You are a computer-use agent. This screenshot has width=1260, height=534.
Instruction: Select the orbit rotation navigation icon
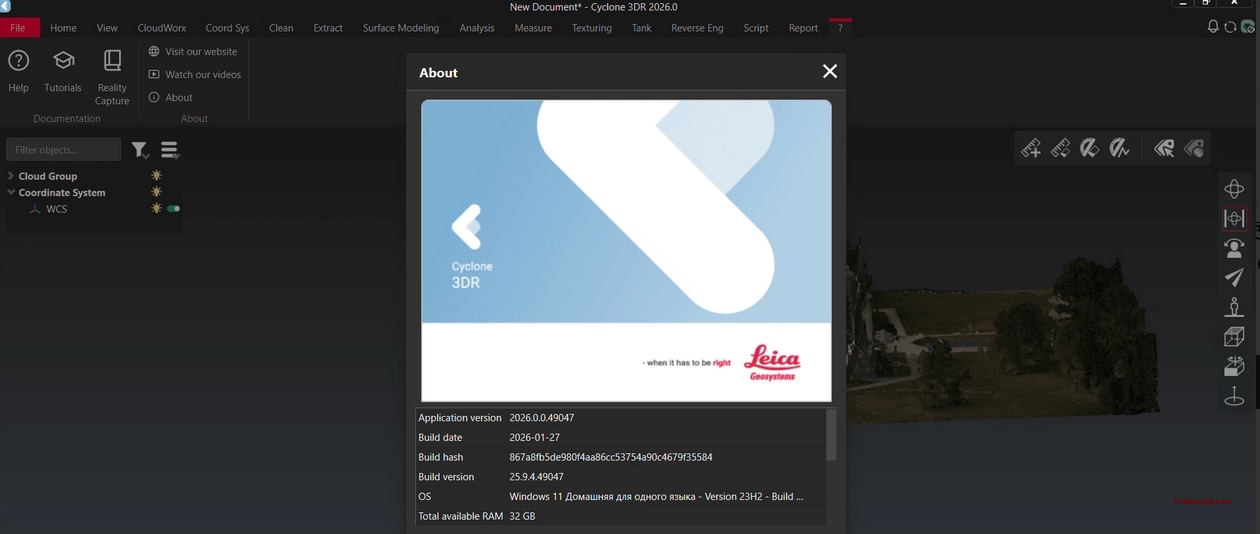1234,189
